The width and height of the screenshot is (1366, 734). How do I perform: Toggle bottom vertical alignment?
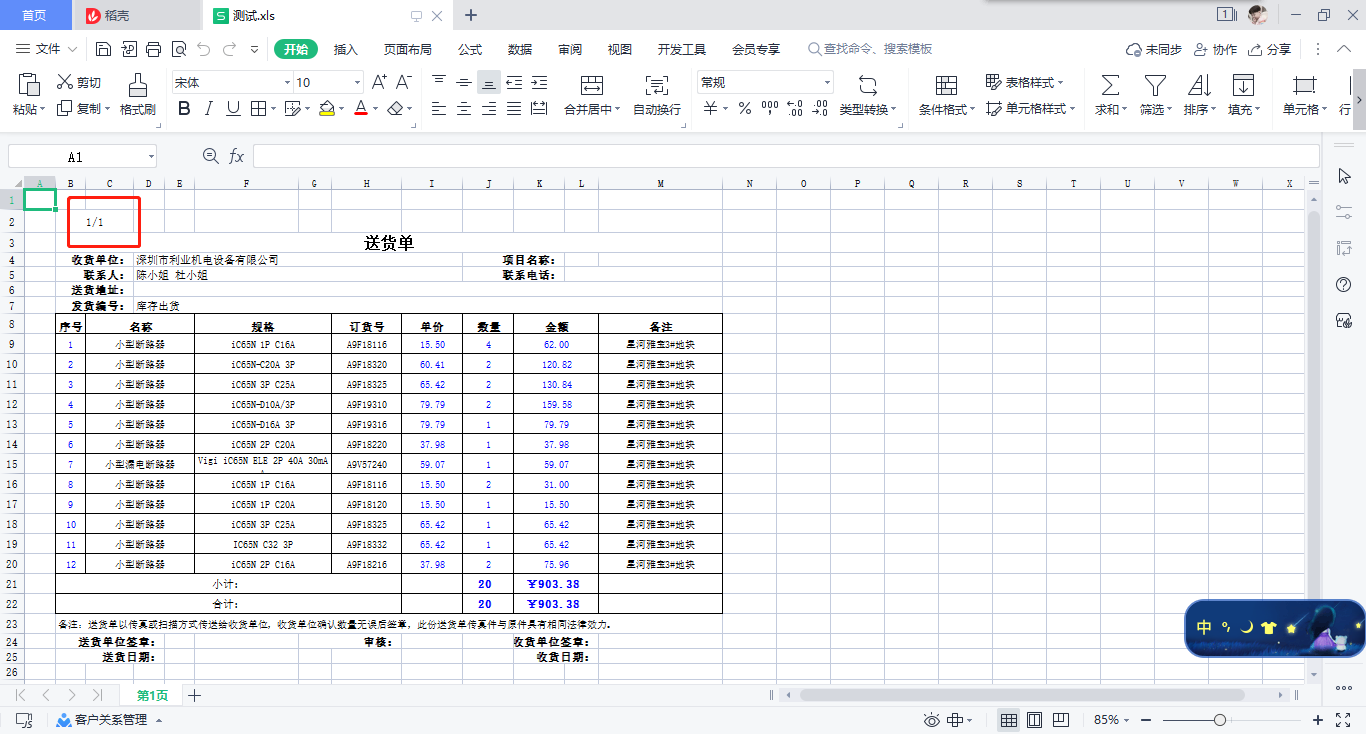(x=489, y=82)
